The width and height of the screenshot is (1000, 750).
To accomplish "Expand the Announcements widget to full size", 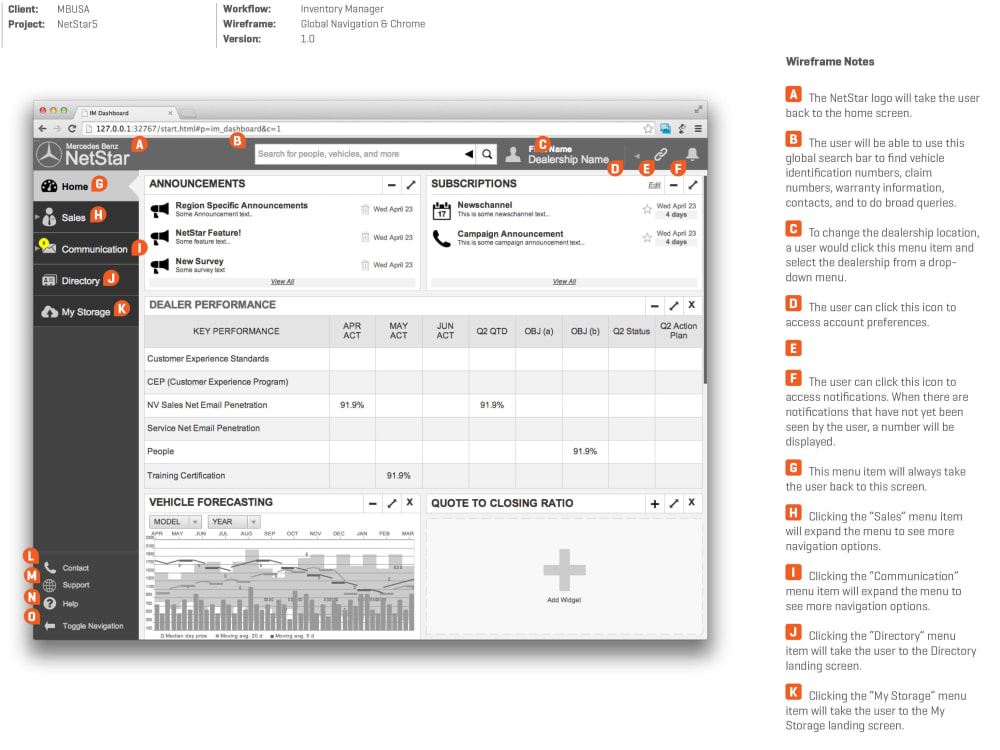I will (x=411, y=185).
